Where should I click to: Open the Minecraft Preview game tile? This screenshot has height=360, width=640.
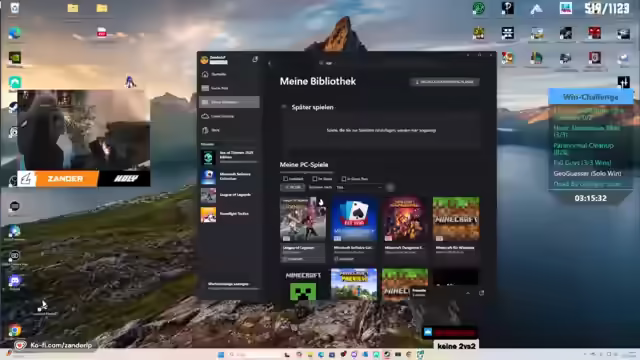pos(354,285)
